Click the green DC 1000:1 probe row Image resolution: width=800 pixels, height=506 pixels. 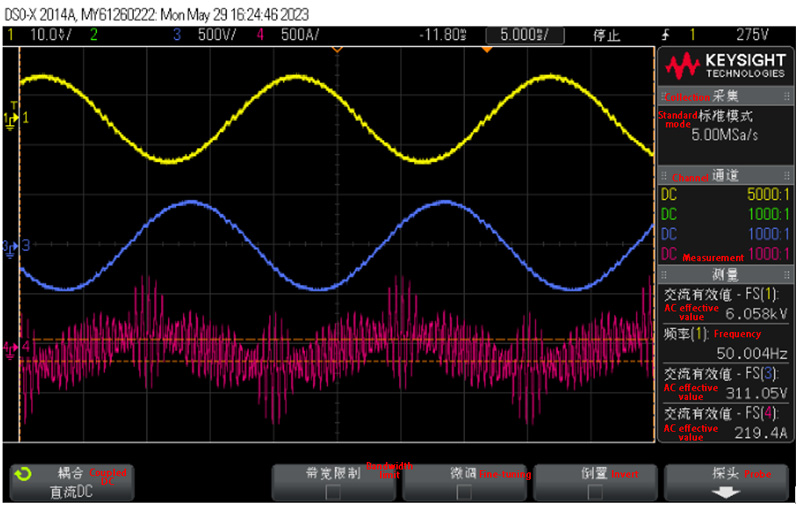click(726, 214)
